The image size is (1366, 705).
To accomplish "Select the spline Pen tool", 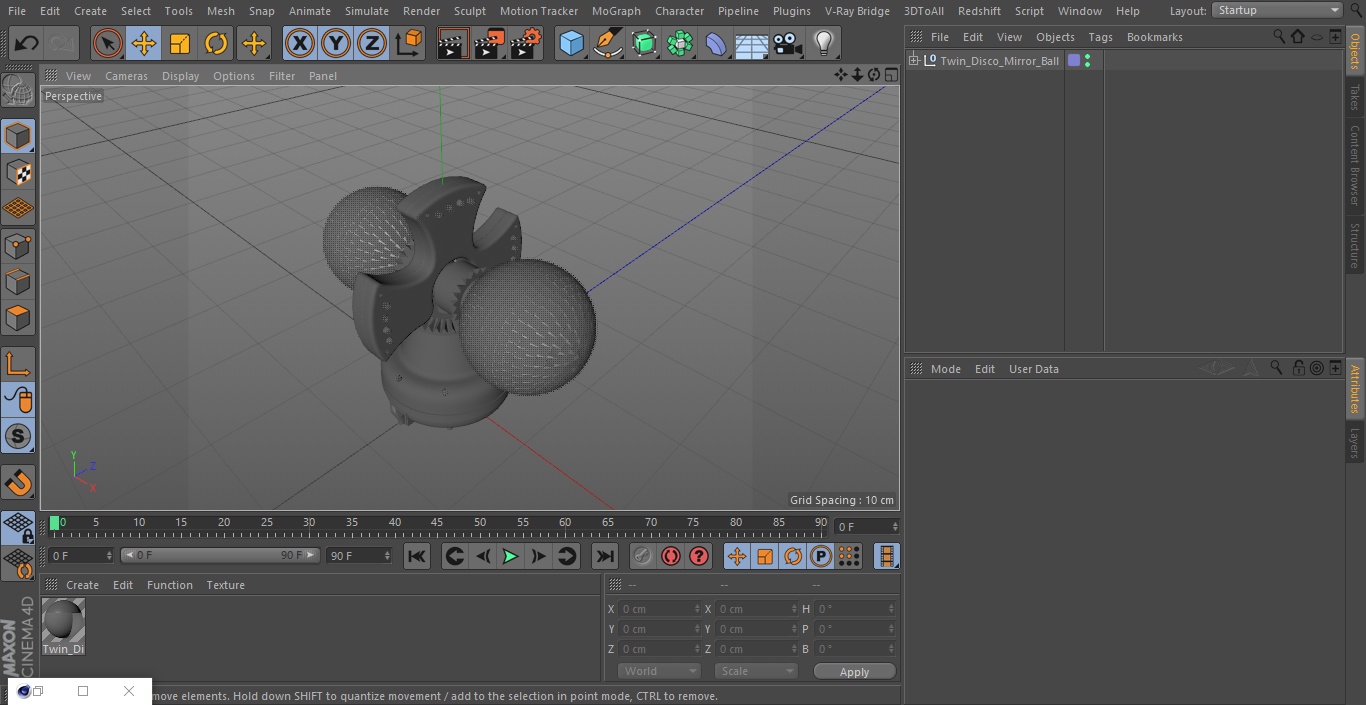I will 608,43.
